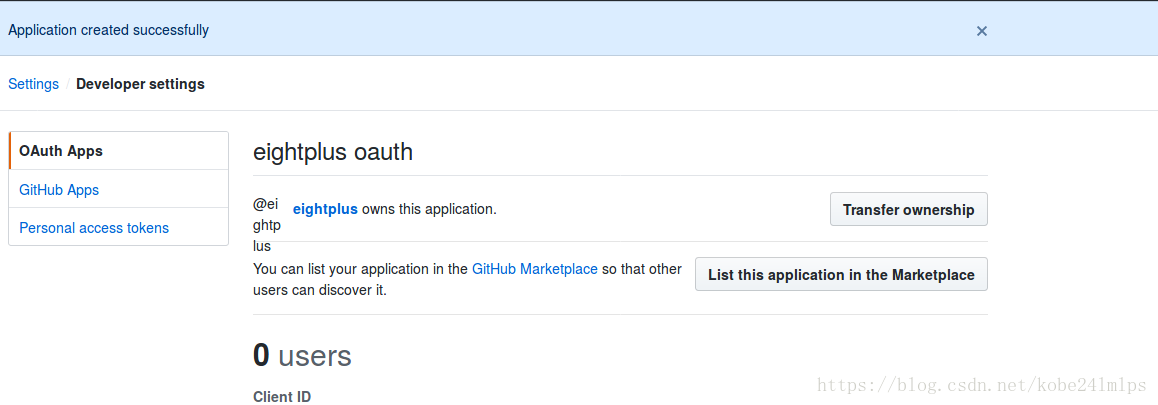The image size is (1158, 405).
Task: Open Personal access tokens in sidebar
Action: tap(118, 228)
